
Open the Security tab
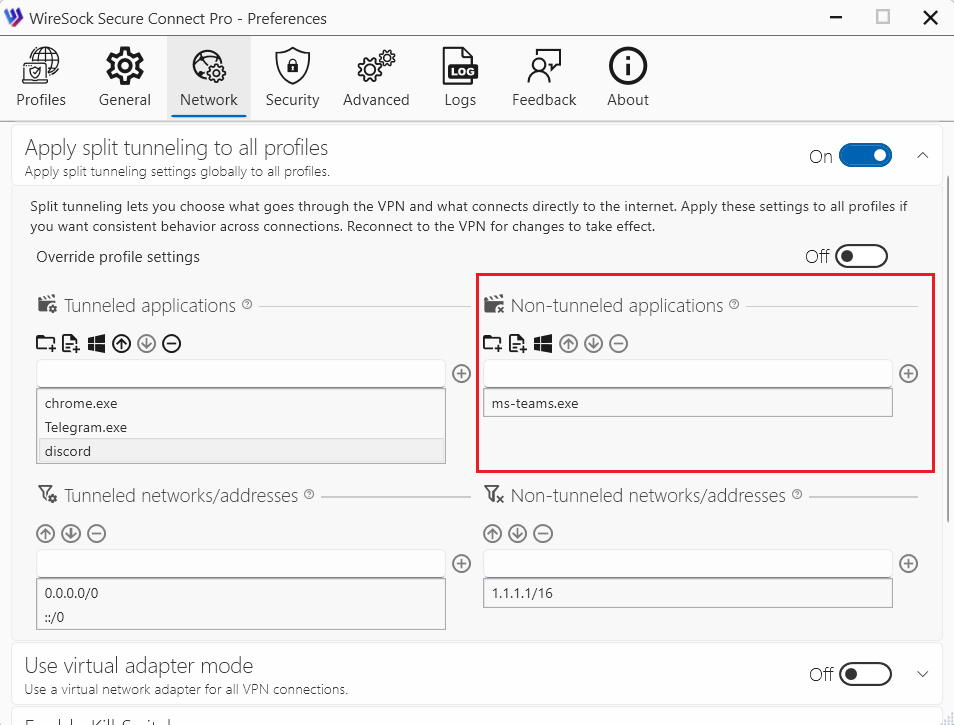click(x=292, y=78)
